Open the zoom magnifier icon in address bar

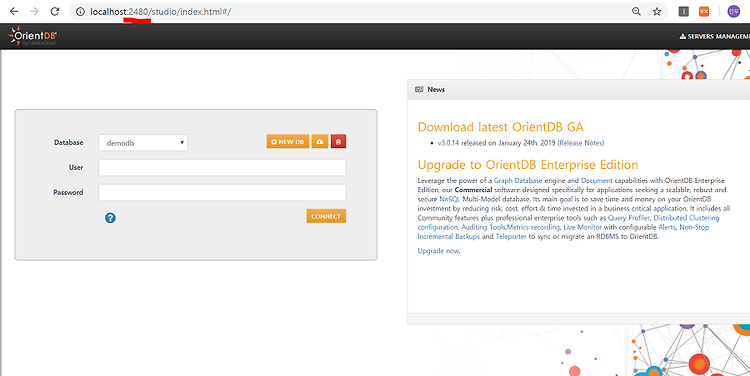(636, 11)
